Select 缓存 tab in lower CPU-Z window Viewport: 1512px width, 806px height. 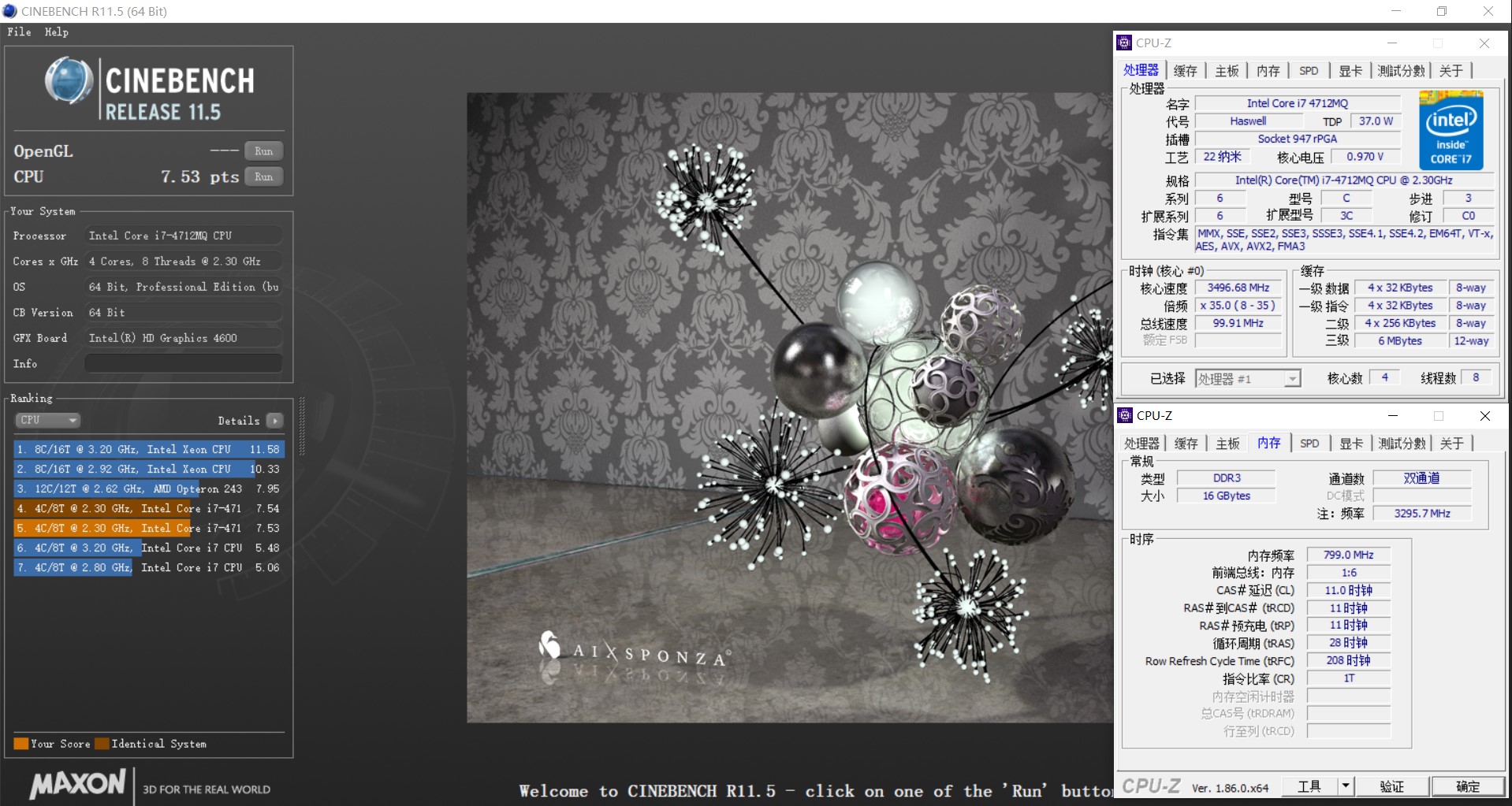[1186, 444]
